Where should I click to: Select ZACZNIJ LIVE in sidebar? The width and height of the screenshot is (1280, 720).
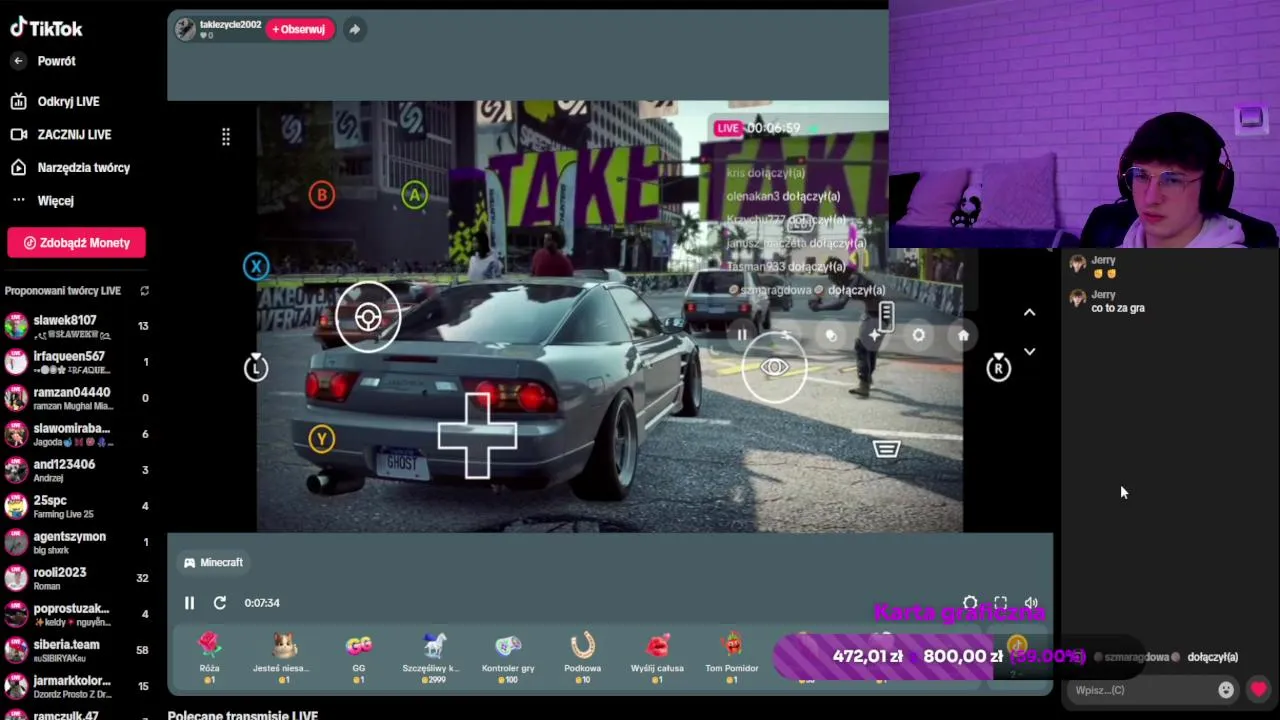[61, 134]
